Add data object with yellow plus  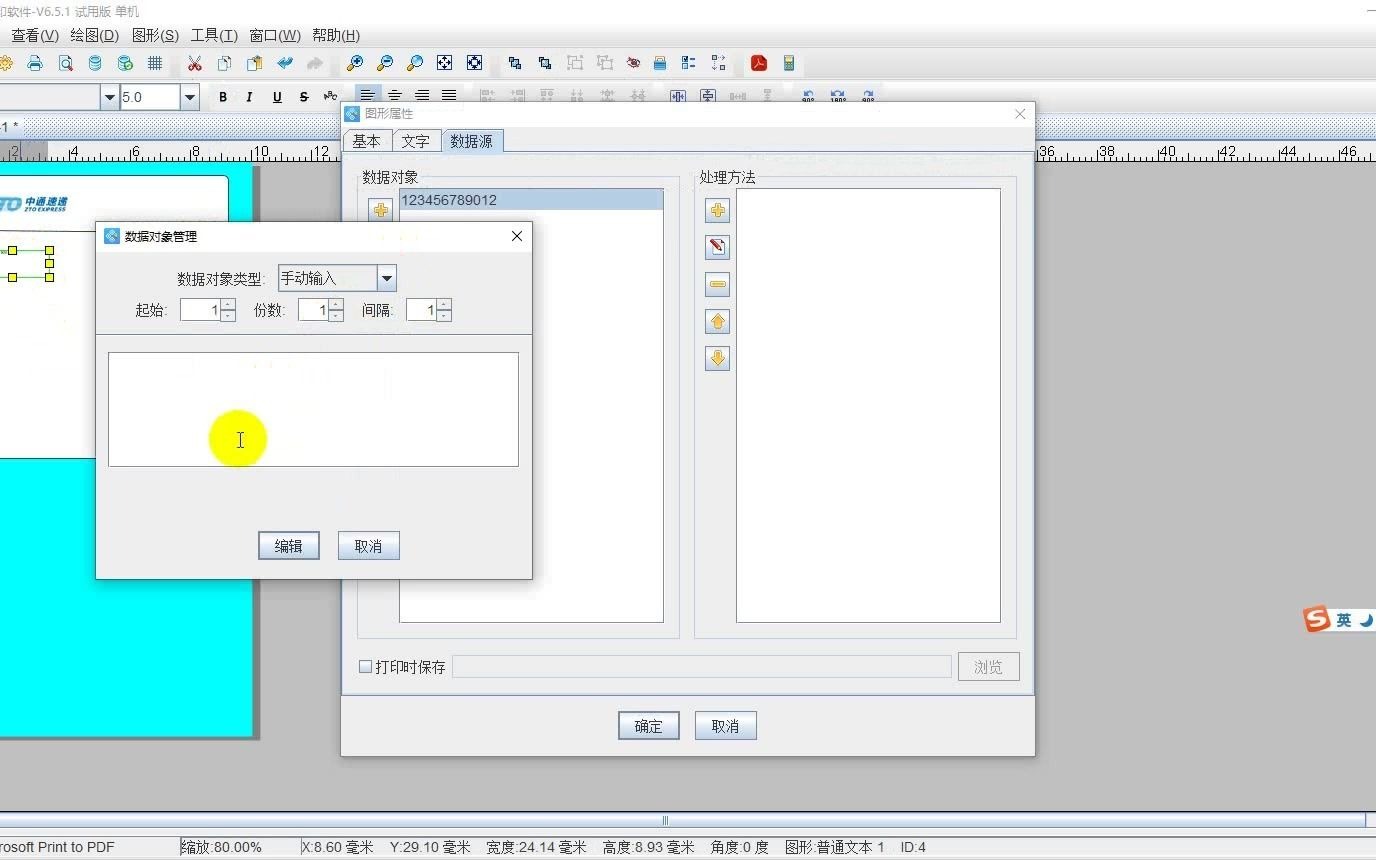coord(381,210)
